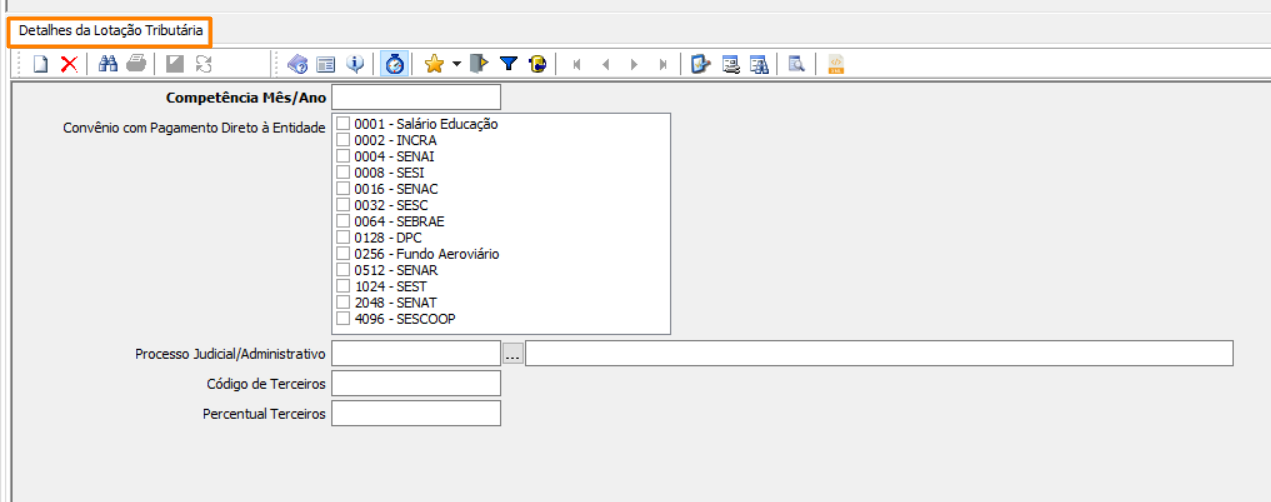
Task: Go to next record arrow
Action: click(x=634, y=64)
